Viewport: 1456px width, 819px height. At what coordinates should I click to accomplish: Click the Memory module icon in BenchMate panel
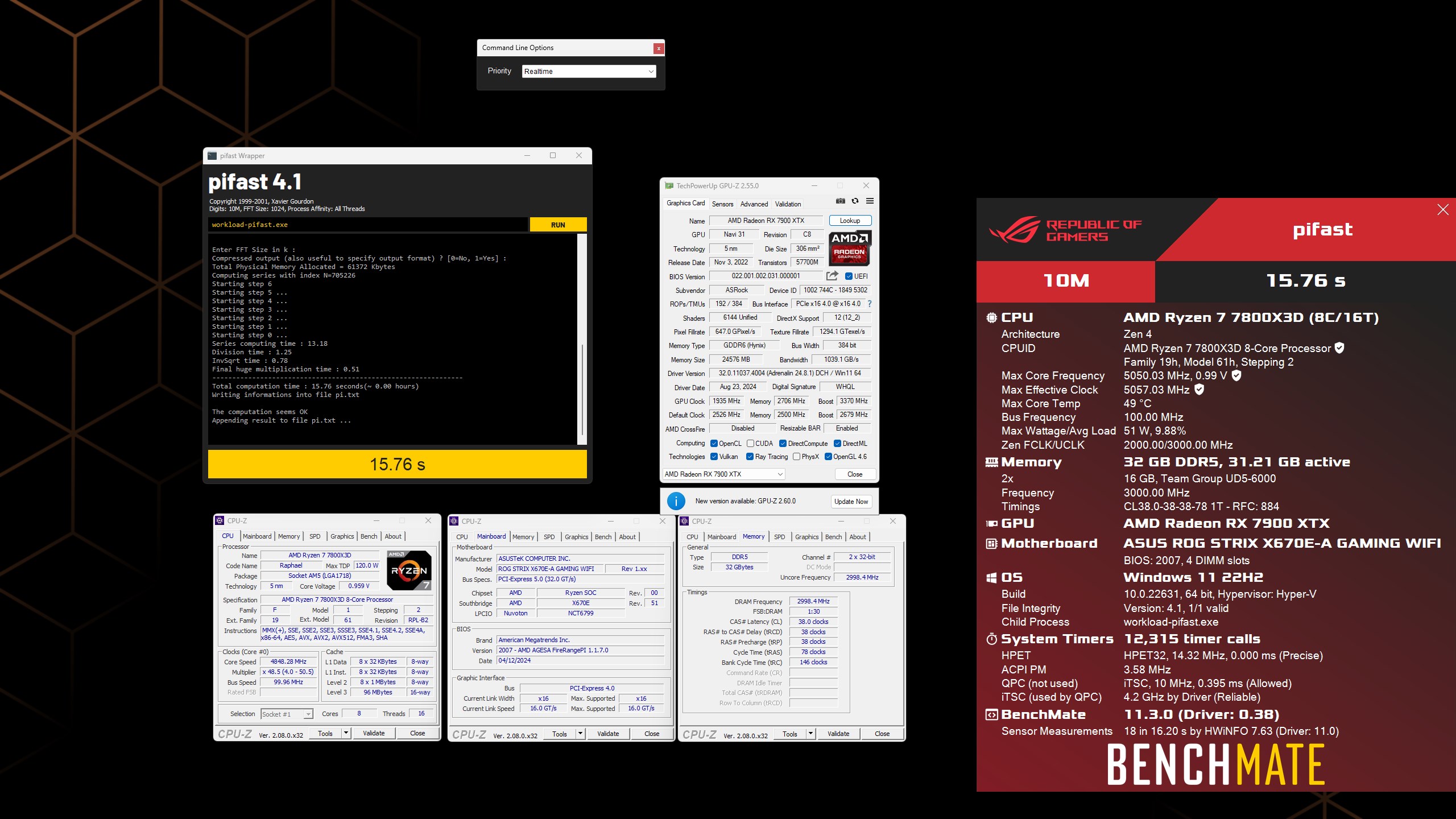click(x=991, y=462)
